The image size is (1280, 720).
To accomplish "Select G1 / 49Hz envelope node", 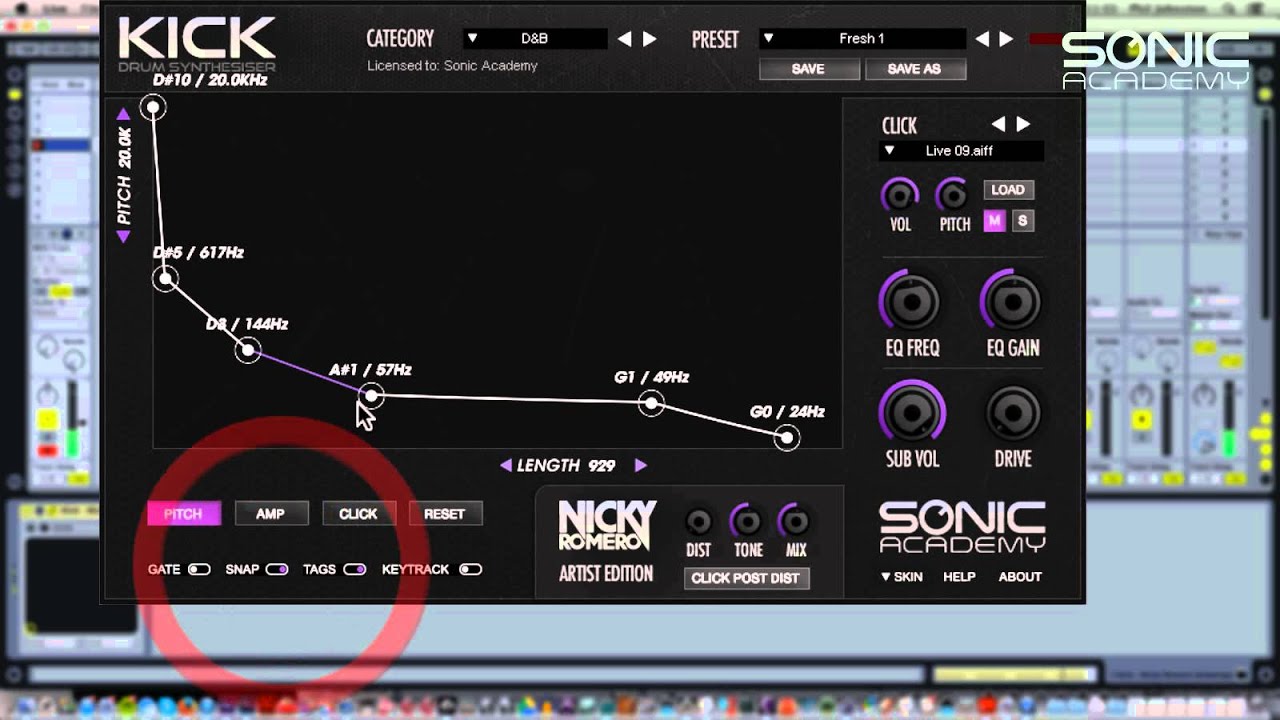I will [x=651, y=403].
